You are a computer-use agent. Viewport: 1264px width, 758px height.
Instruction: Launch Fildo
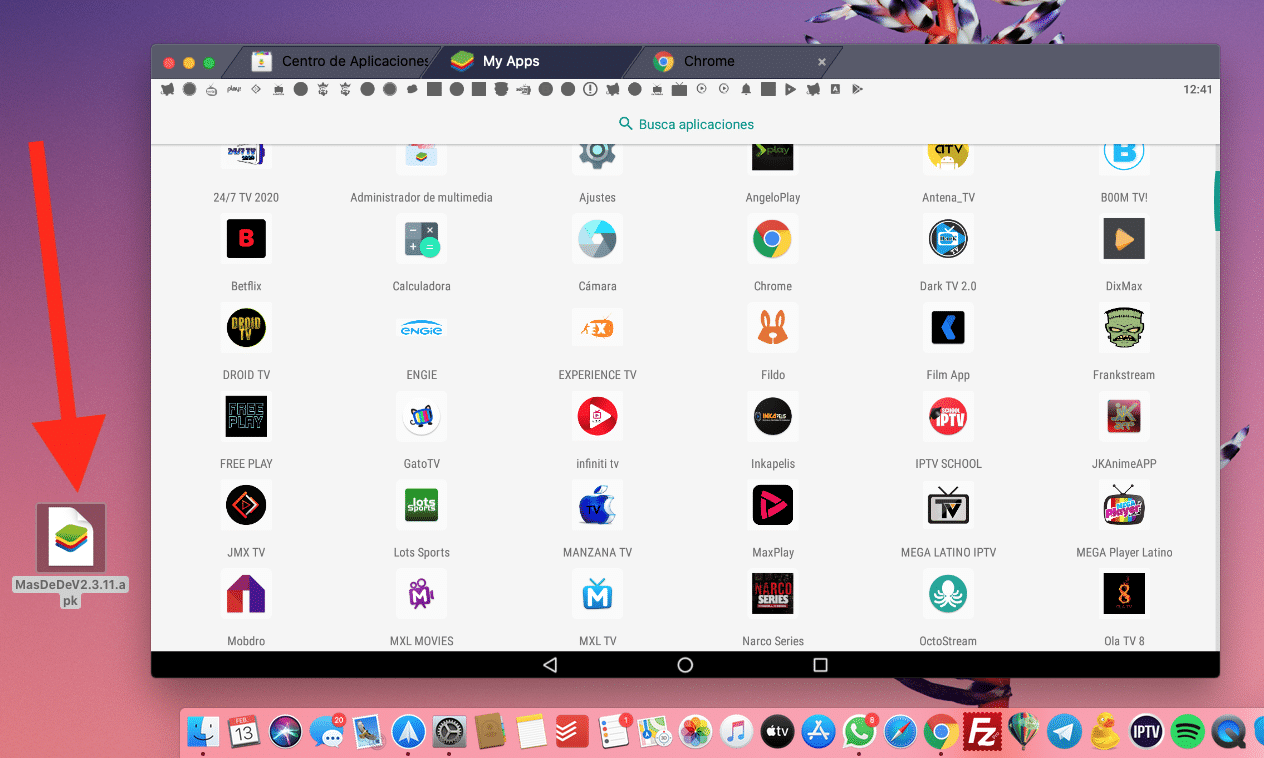772,327
